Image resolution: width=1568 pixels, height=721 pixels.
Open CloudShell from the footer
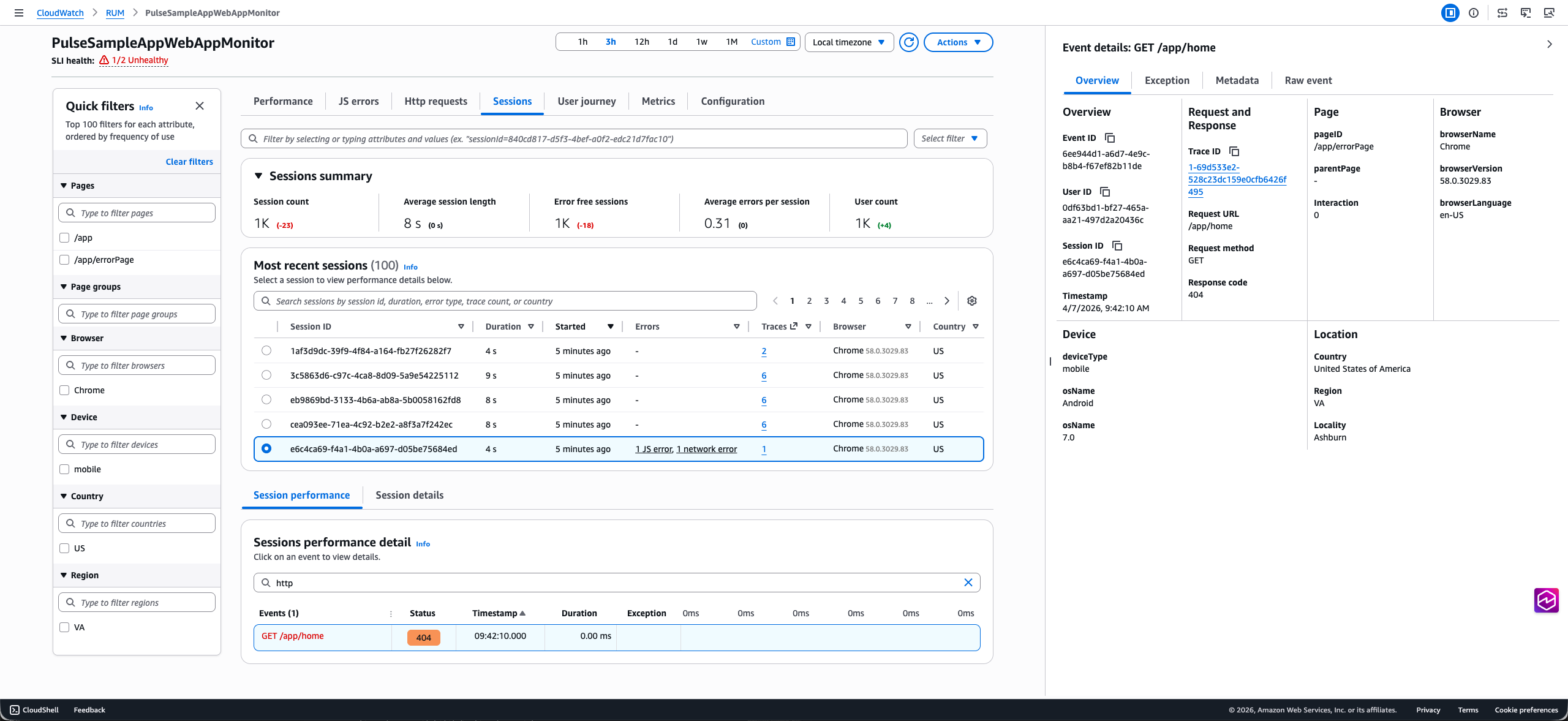[x=34, y=710]
